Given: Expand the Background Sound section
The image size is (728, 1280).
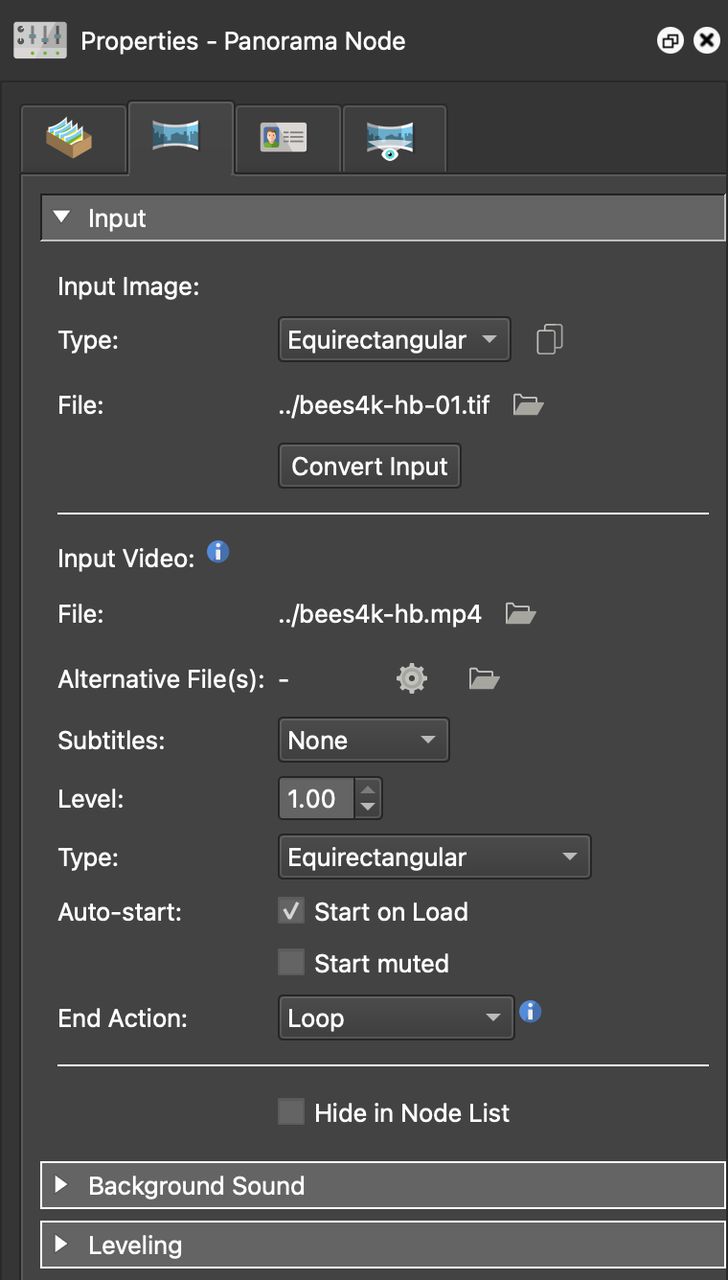Looking at the screenshot, I should pos(382,1186).
